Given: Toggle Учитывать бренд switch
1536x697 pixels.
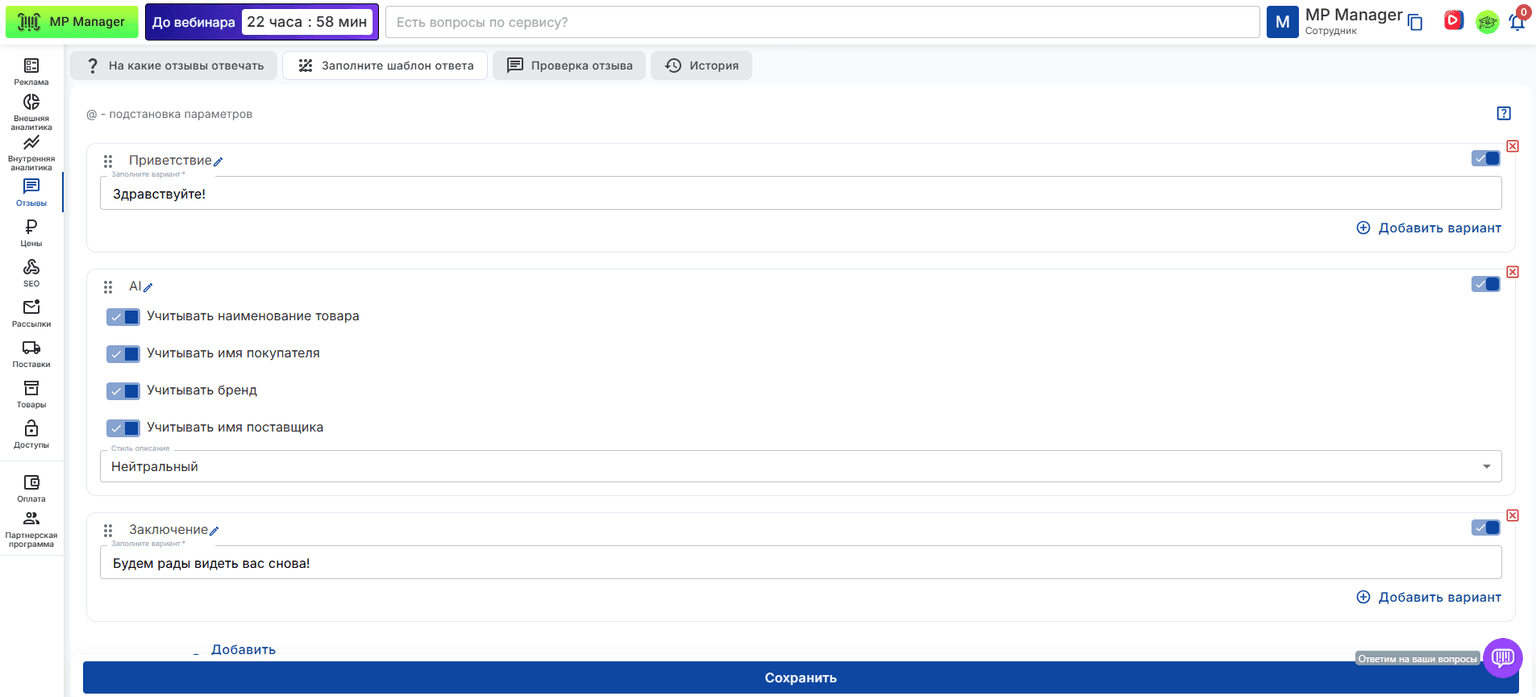Looking at the screenshot, I should (x=123, y=391).
